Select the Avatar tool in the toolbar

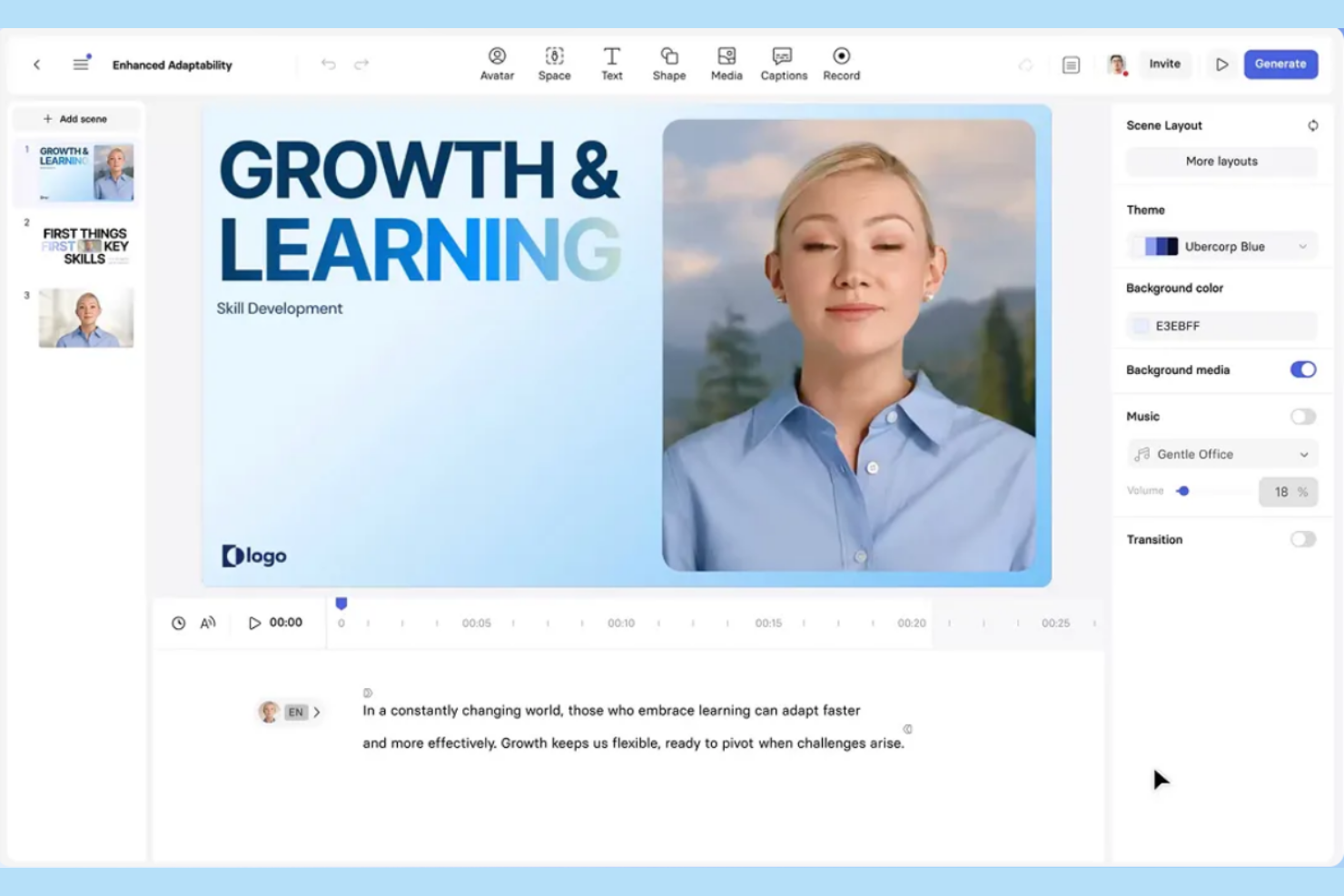(497, 64)
